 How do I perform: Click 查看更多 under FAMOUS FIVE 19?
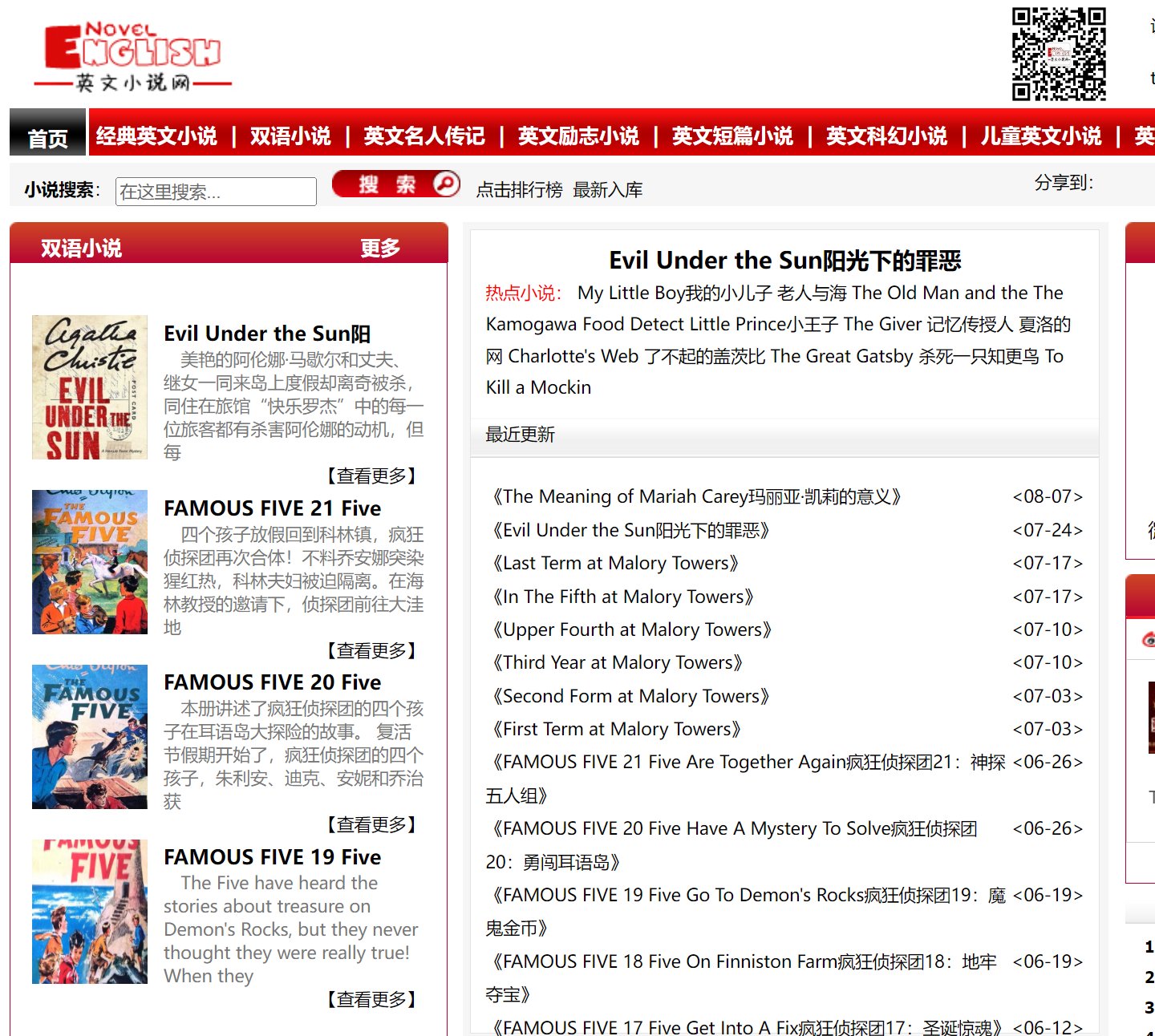pyautogui.click(x=371, y=1000)
